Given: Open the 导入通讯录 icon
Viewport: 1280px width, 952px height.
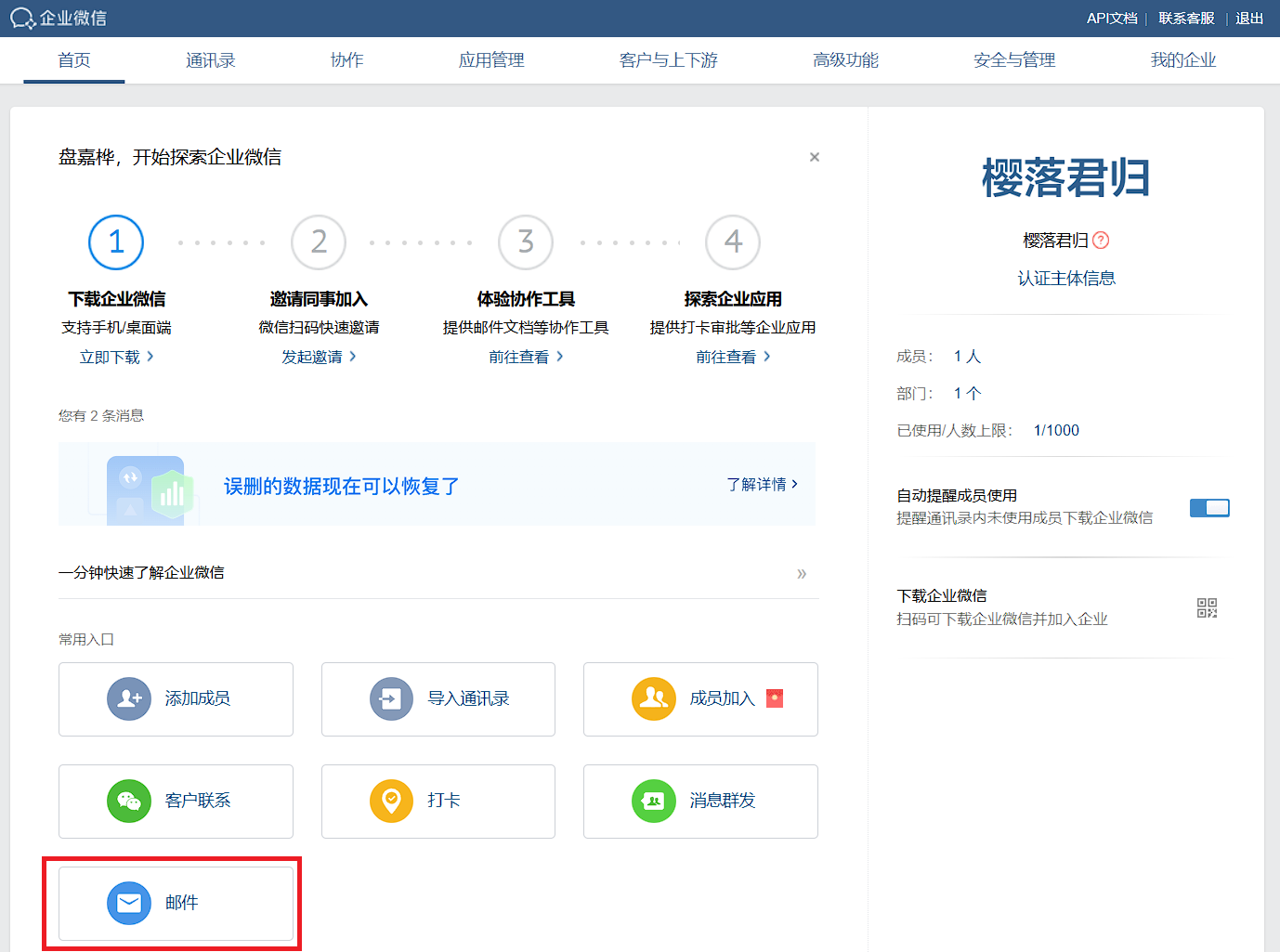Looking at the screenshot, I should [391, 698].
